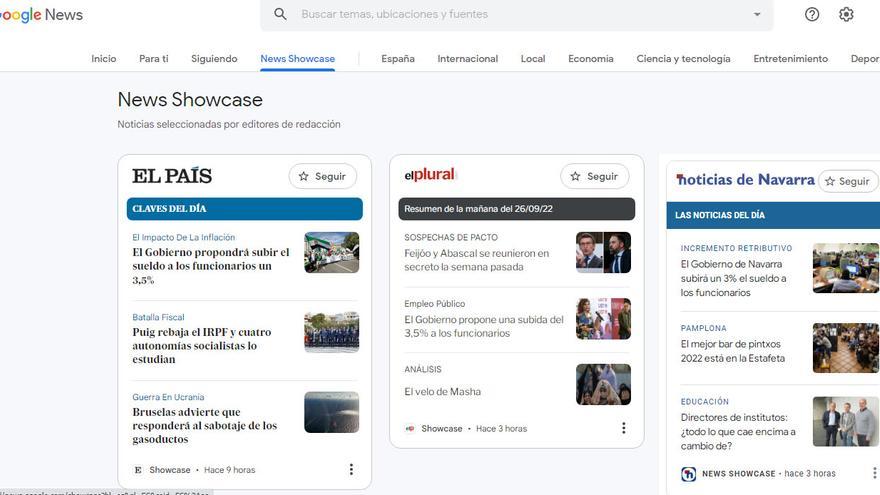
Task: Open mejor bar de pintxos 2022 article
Action: [x=732, y=351]
